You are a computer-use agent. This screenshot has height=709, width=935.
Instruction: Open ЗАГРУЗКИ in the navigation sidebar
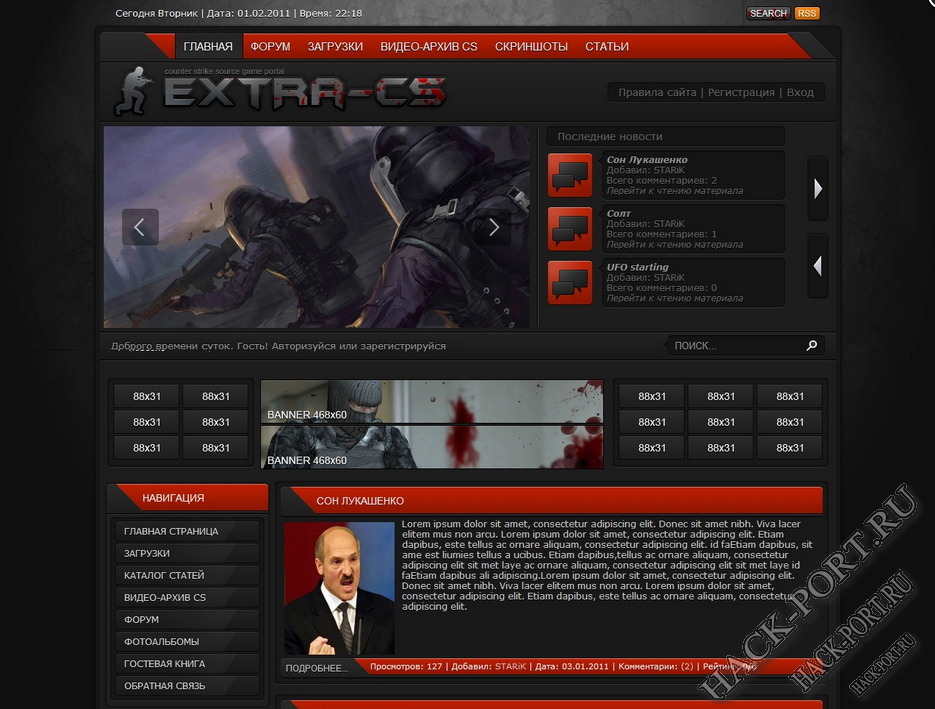[x=187, y=553]
